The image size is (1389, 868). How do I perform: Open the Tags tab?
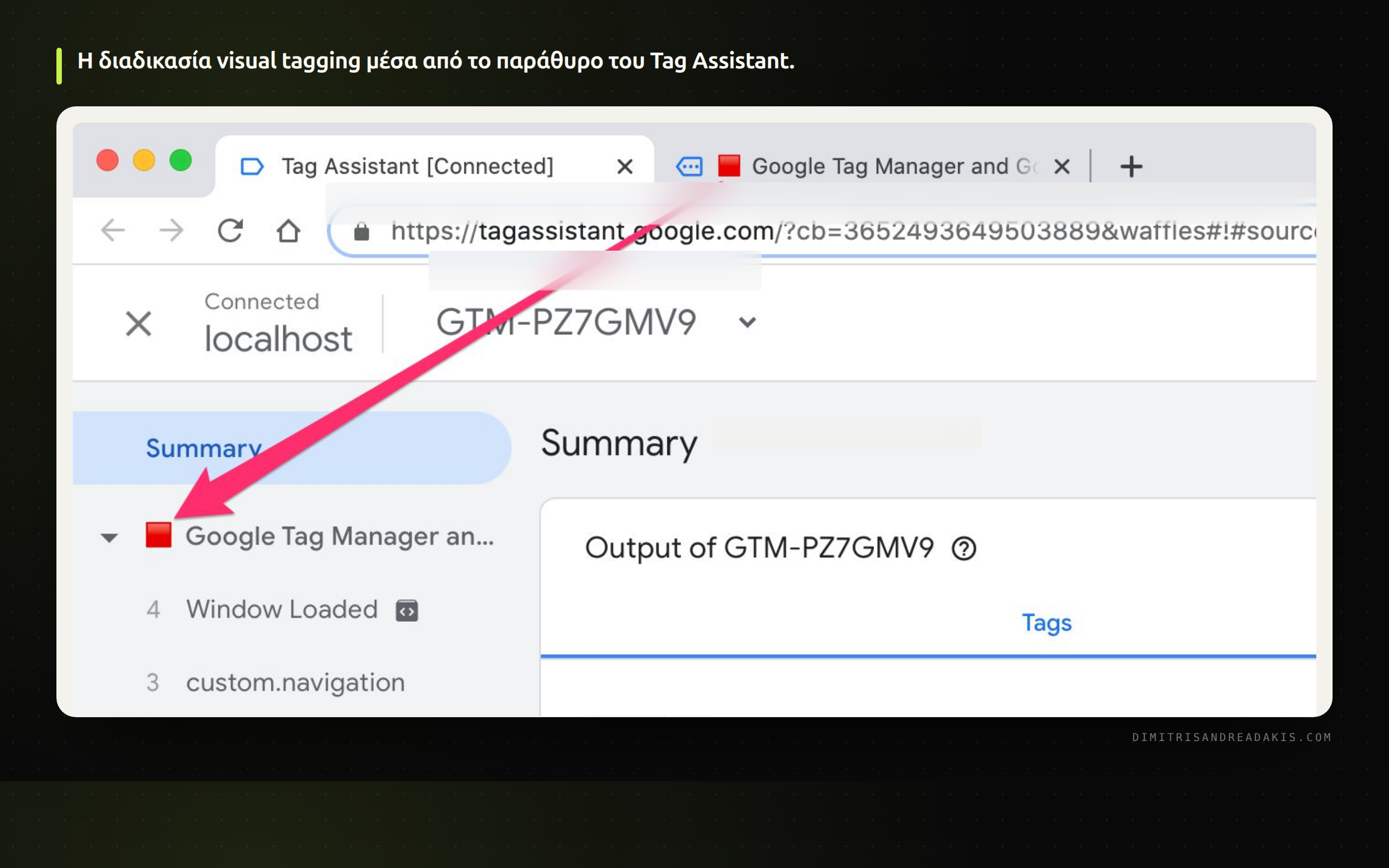(1046, 623)
